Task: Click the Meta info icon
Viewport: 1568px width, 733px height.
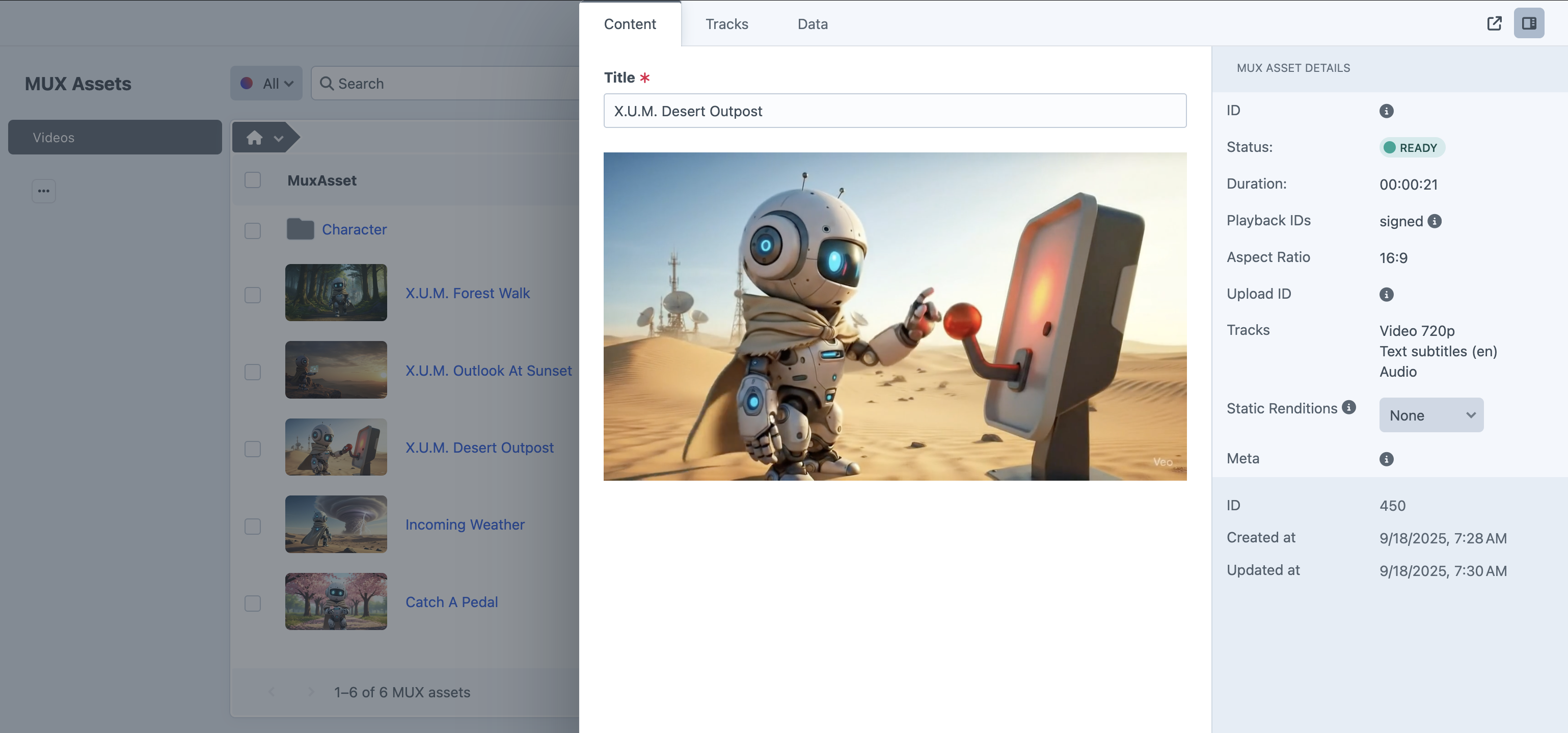Action: click(1386, 459)
